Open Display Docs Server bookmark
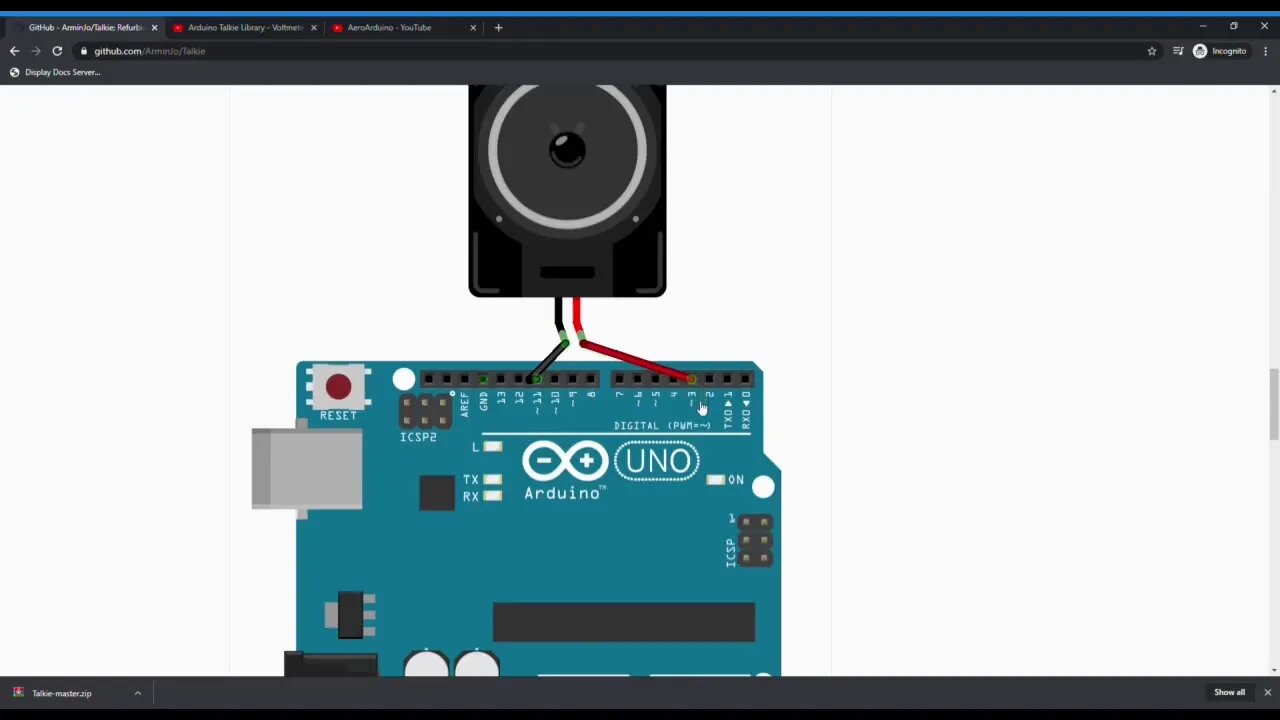The image size is (1280, 720). pyautogui.click(x=55, y=72)
